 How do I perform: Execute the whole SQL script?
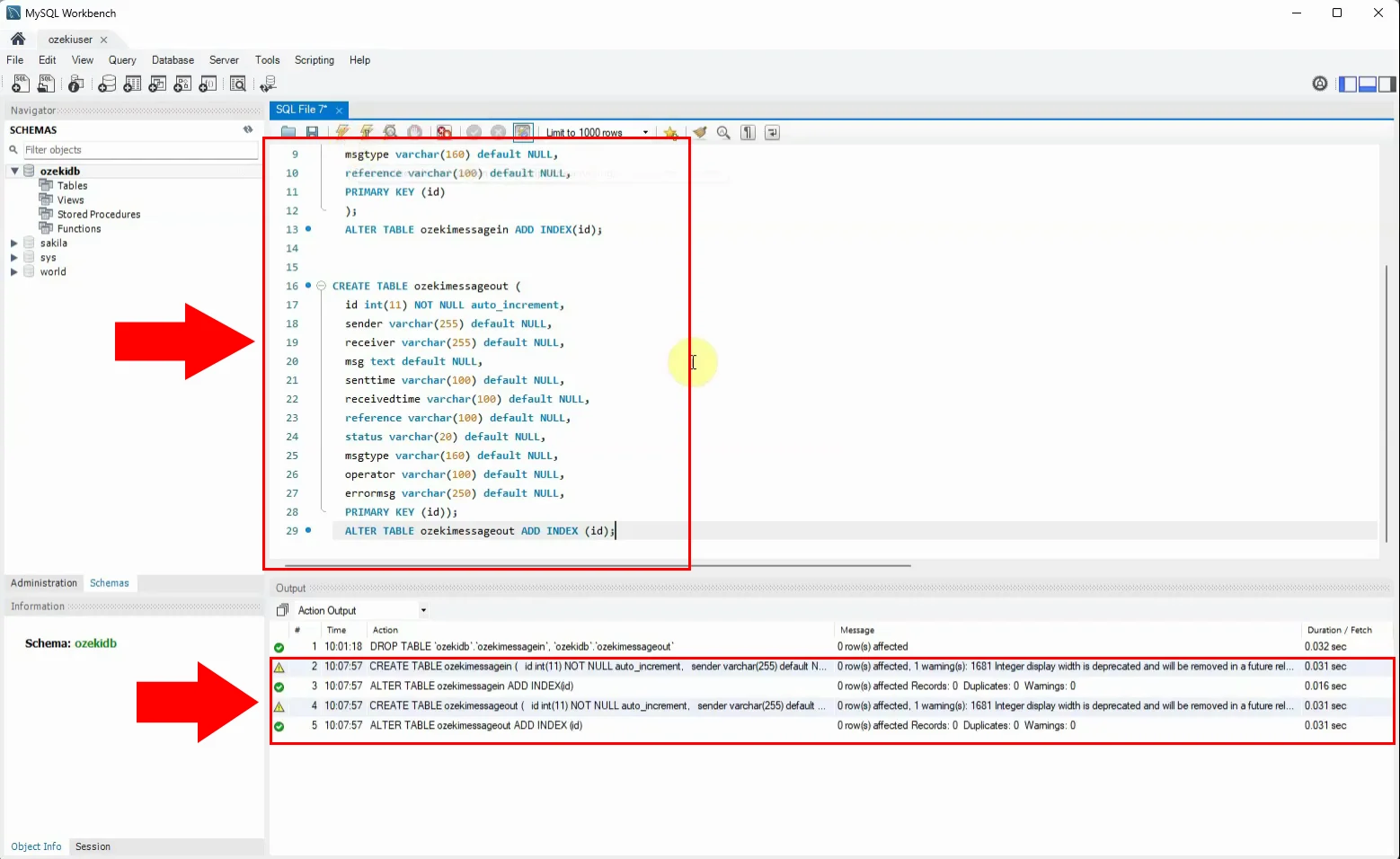click(x=342, y=132)
